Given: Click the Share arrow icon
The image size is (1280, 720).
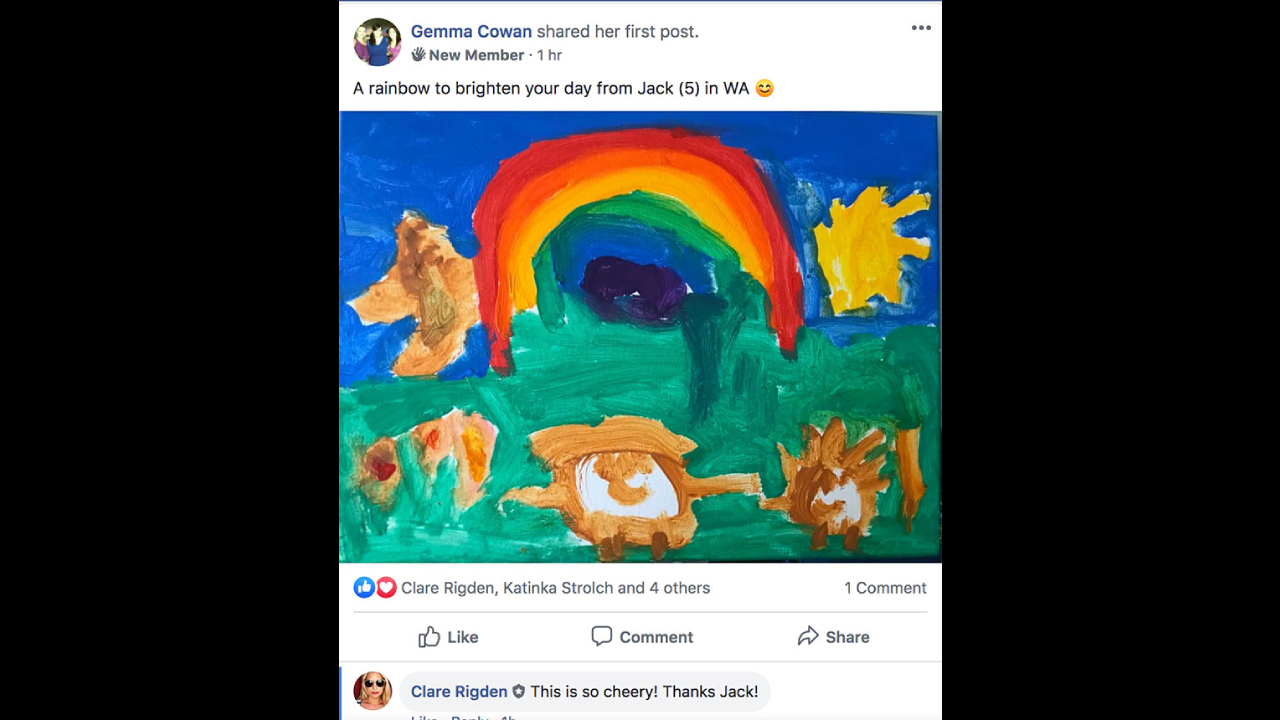Looking at the screenshot, I should click(808, 637).
